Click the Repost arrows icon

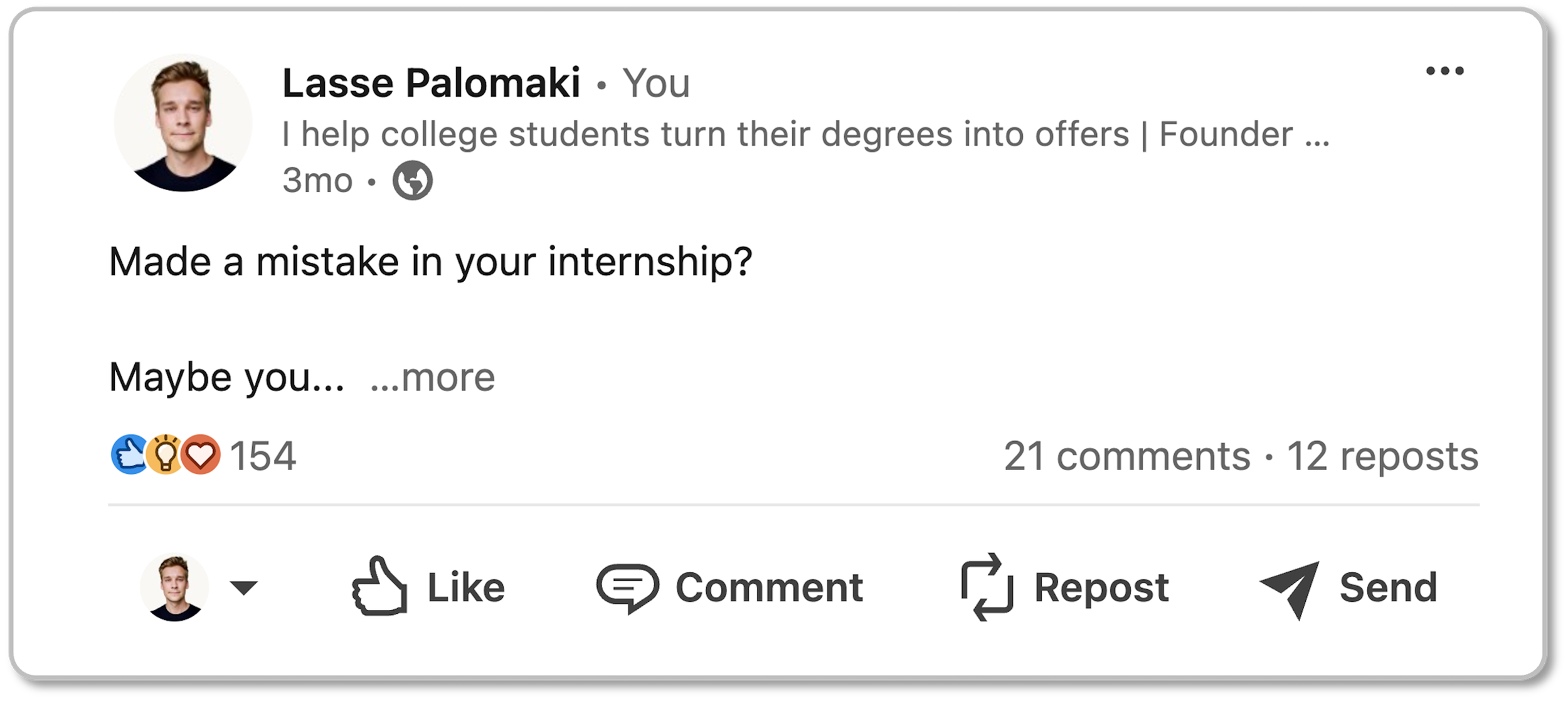987,587
